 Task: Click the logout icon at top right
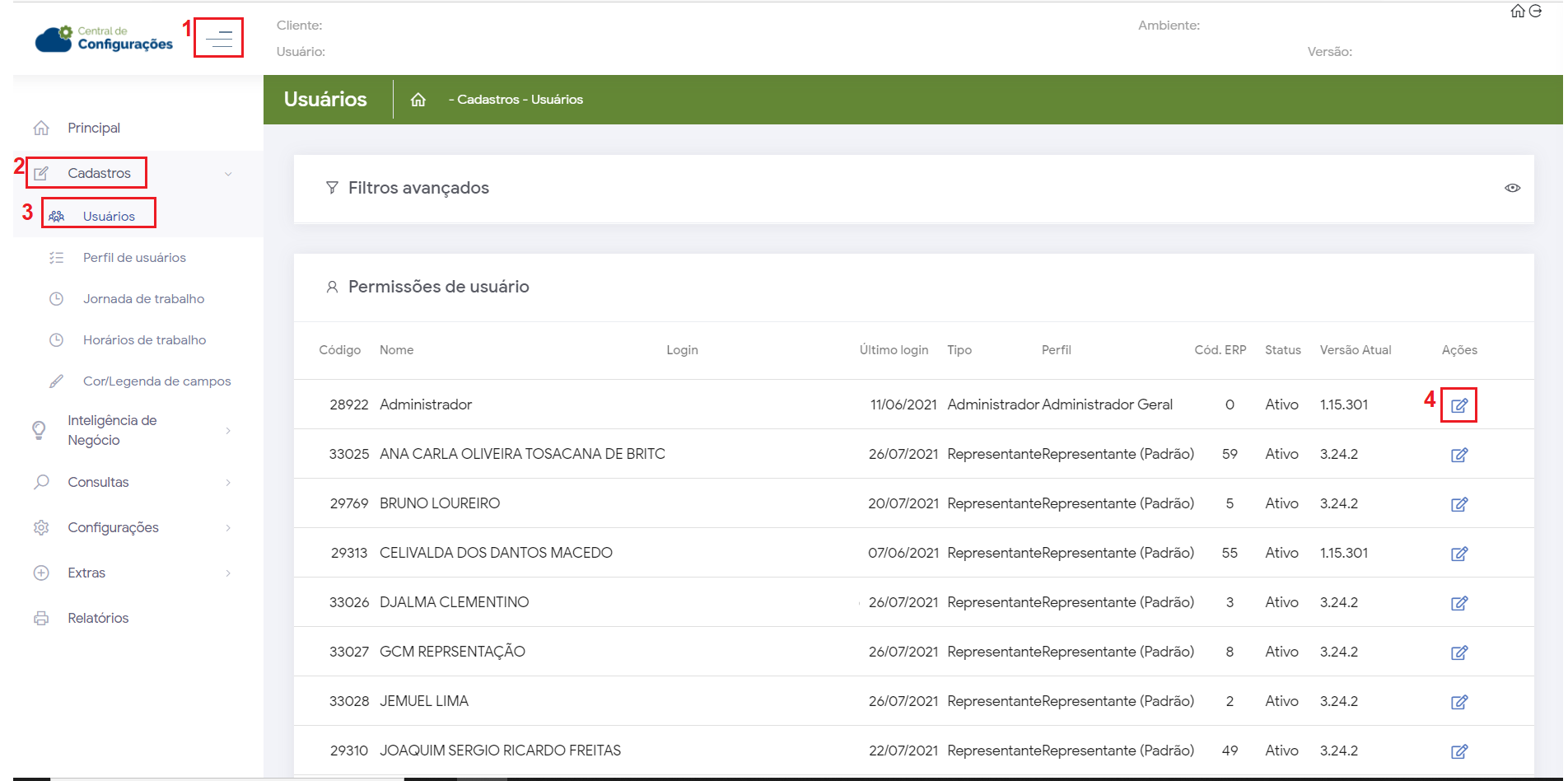pyautogui.click(x=1536, y=12)
